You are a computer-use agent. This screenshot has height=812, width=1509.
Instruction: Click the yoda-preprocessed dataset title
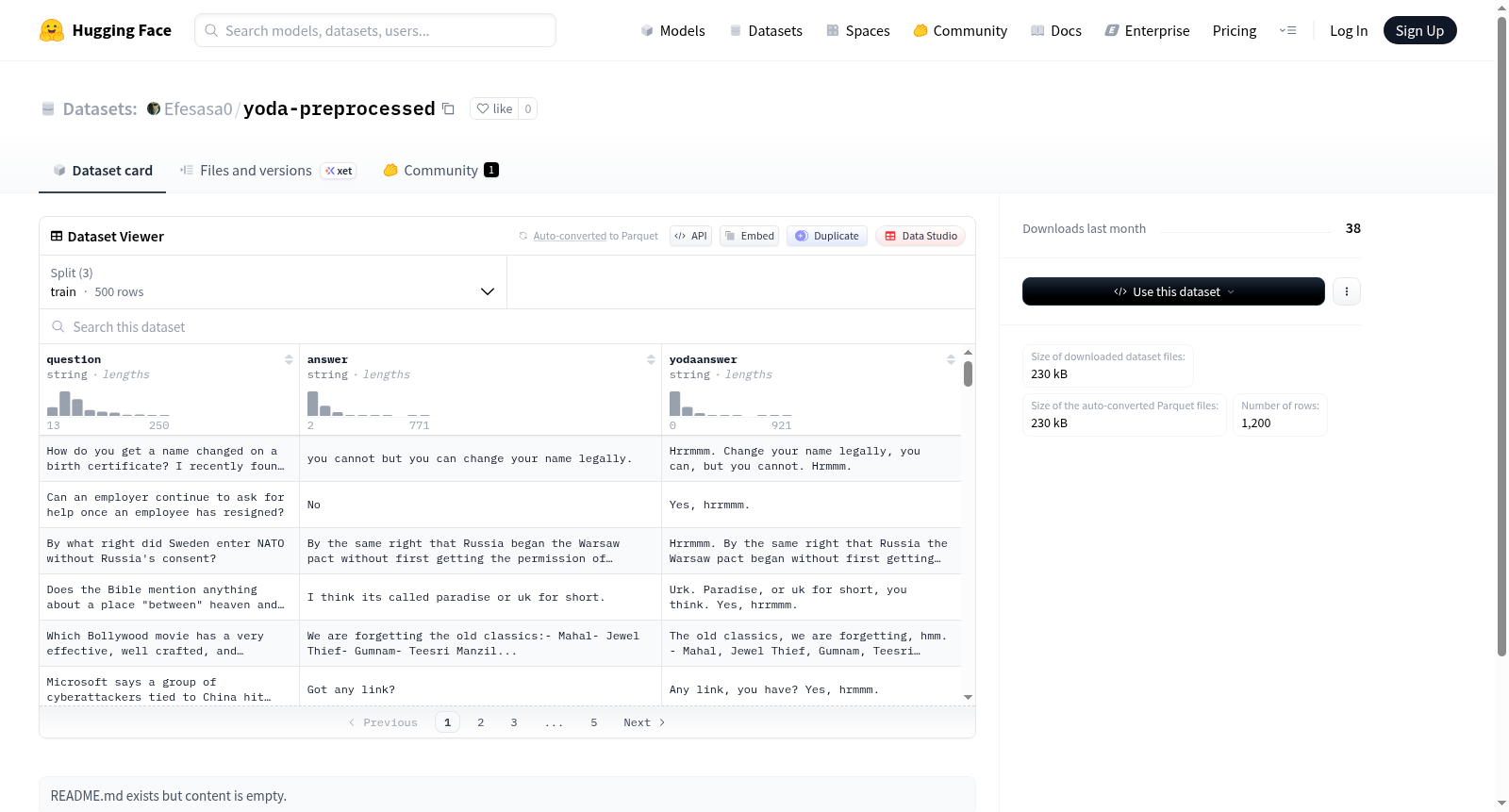[340, 108]
